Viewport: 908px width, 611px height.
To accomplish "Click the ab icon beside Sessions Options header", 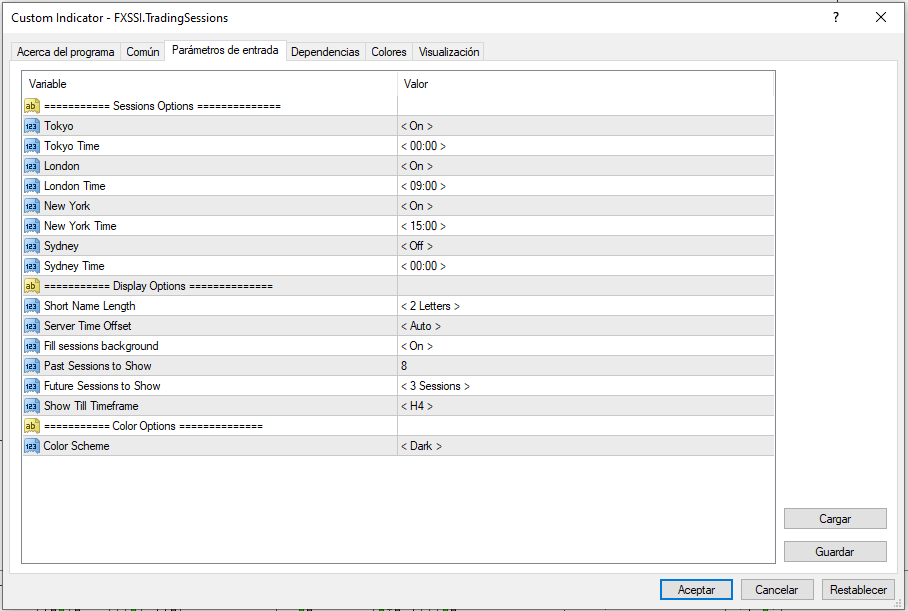I will coord(31,105).
